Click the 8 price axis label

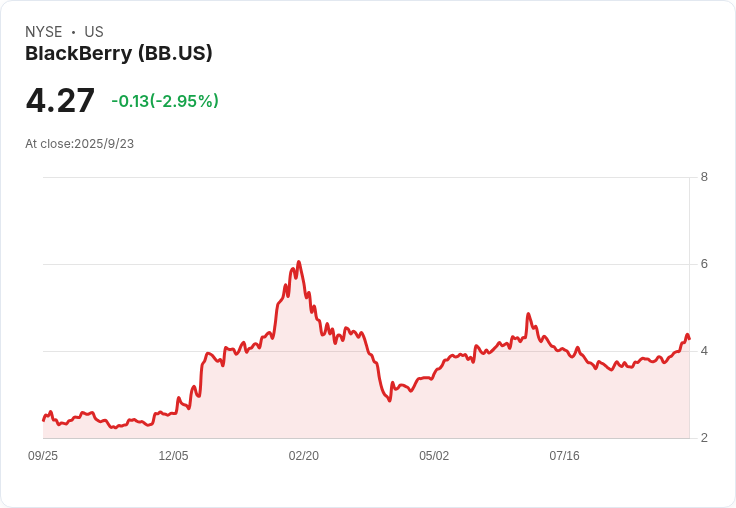point(704,177)
